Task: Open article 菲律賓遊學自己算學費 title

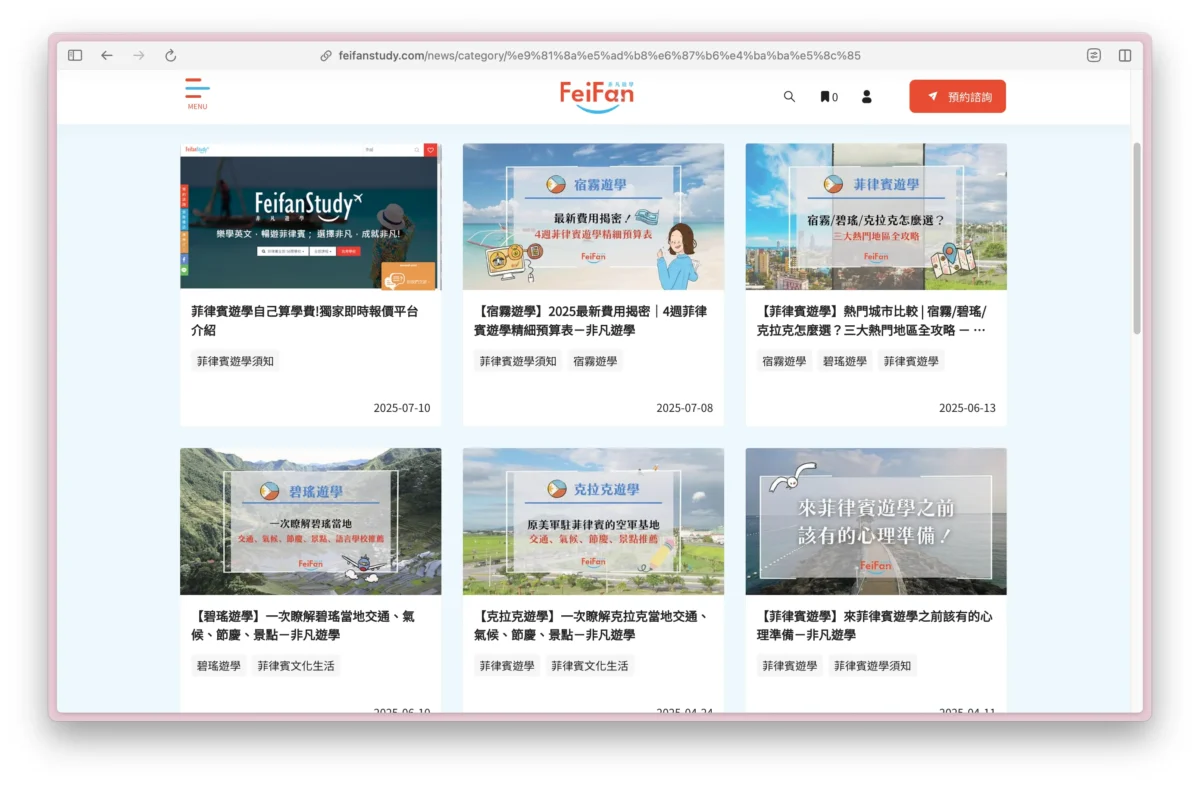Action: (x=305, y=320)
